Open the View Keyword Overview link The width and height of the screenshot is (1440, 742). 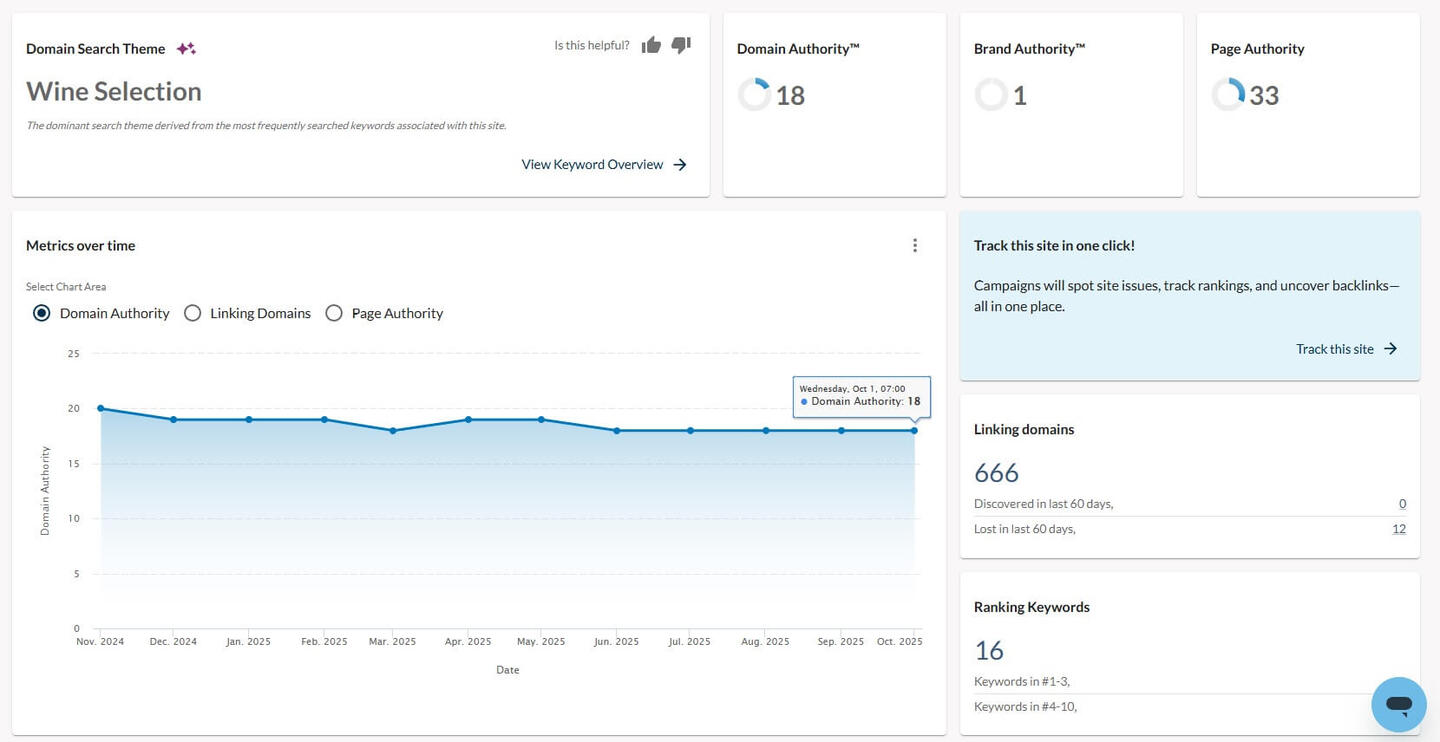point(592,164)
